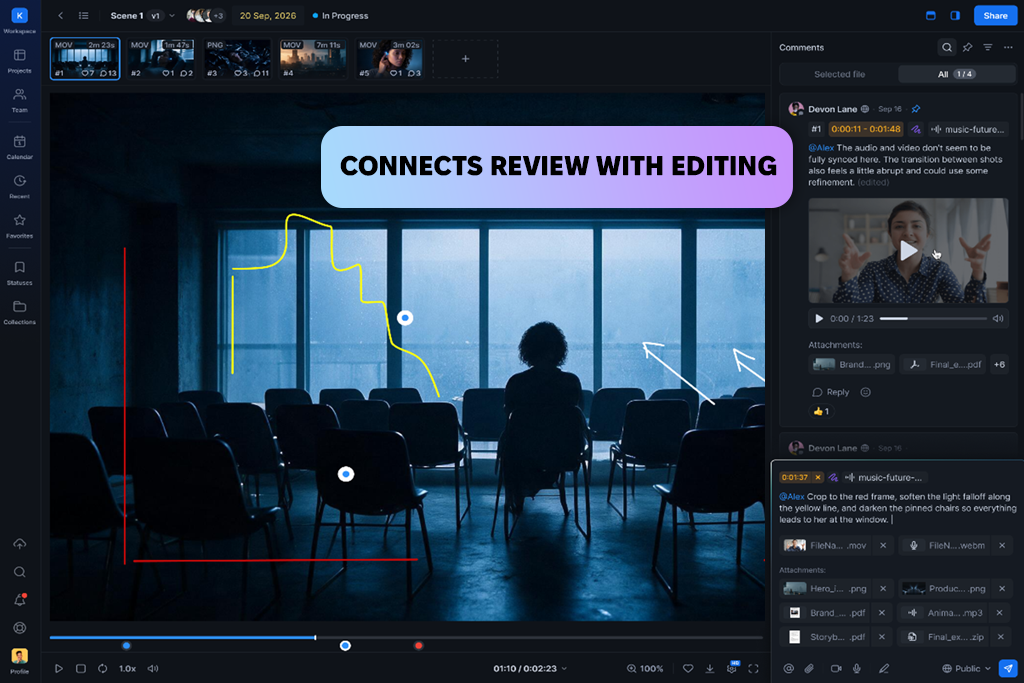Image resolution: width=1024 pixels, height=683 pixels.
Task: Open the Team section
Action: [20, 101]
